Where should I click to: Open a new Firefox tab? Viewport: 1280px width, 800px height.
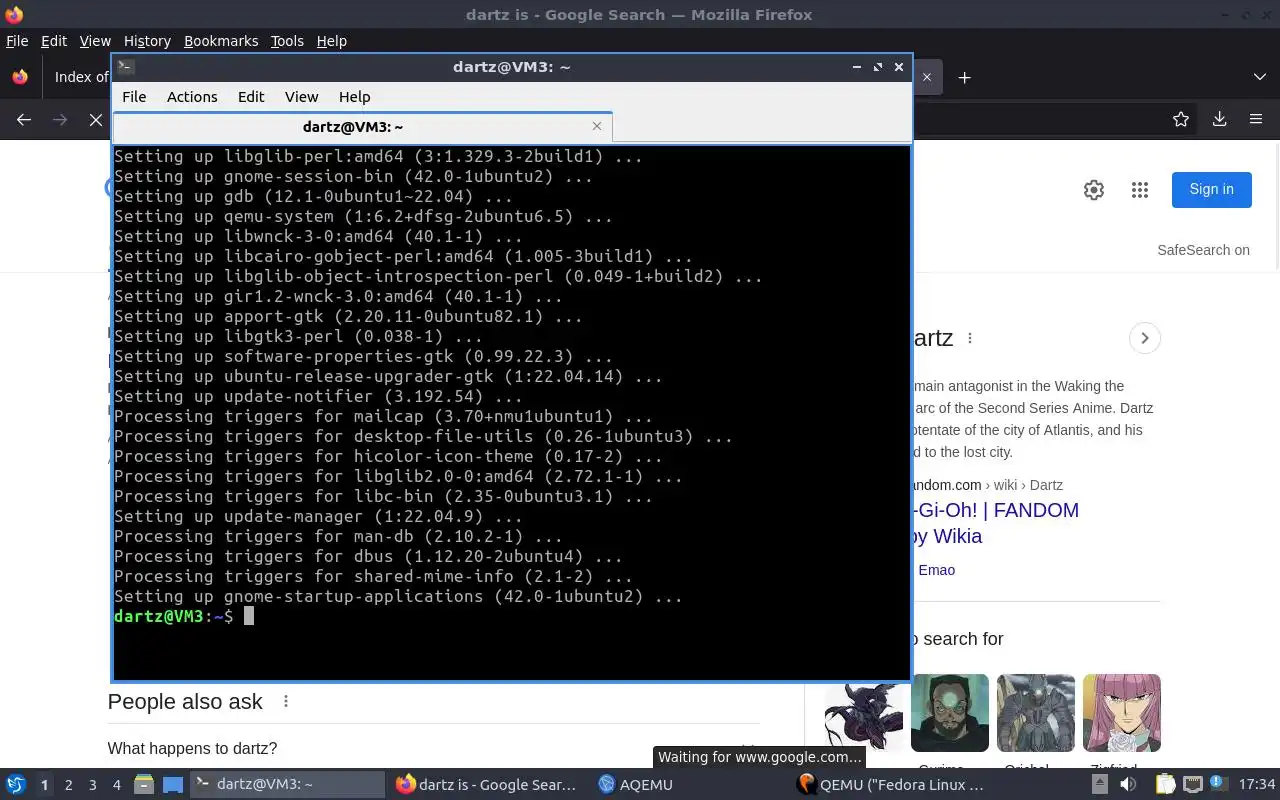pyautogui.click(x=964, y=77)
